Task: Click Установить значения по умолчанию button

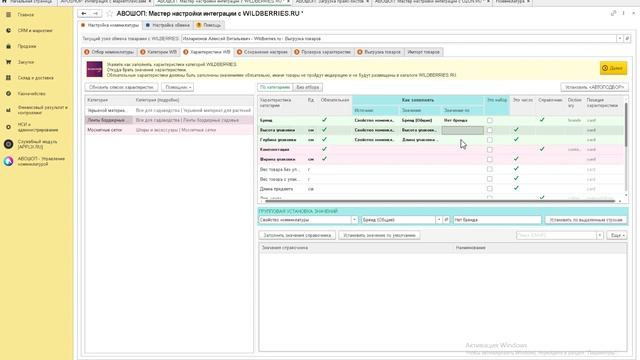Action: click(x=379, y=236)
